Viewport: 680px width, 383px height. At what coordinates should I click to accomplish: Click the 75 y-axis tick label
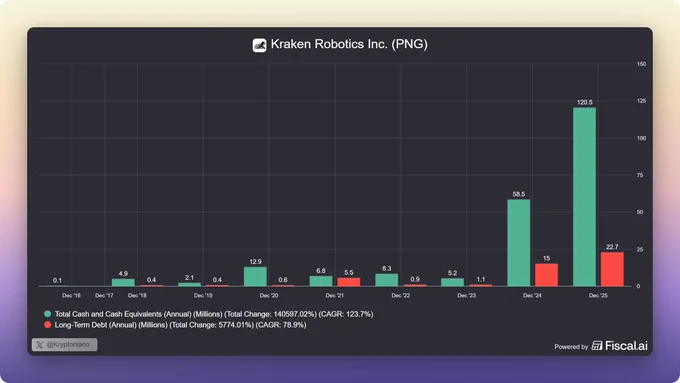(x=640, y=175)
